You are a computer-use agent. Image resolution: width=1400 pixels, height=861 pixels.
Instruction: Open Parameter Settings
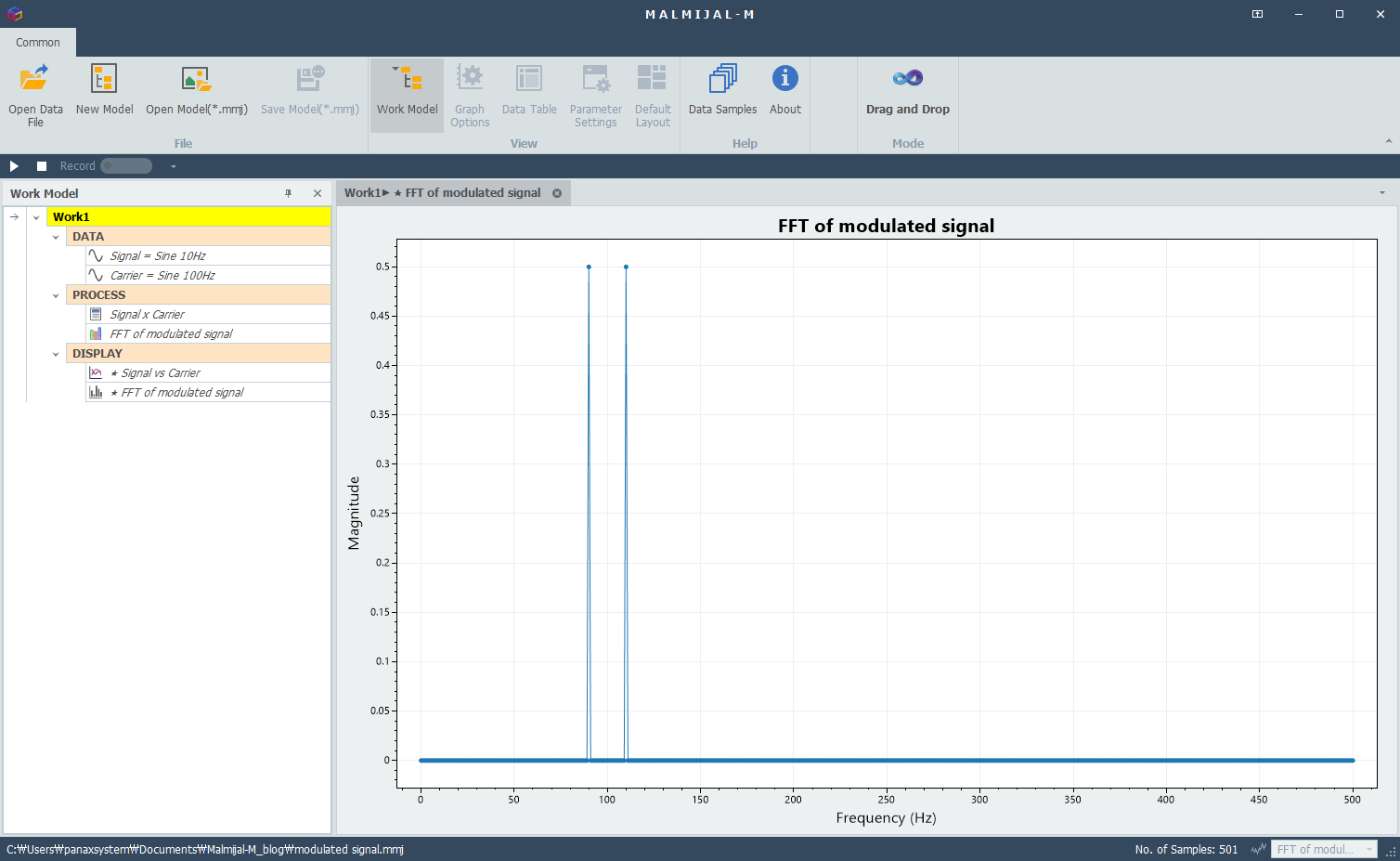pos(596,96)
